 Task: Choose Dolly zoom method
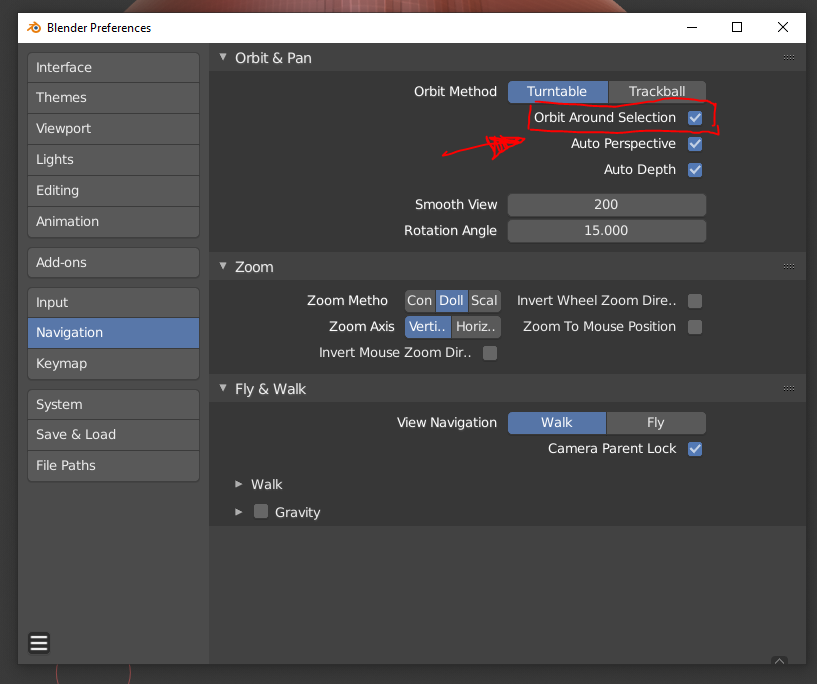pos(452,301)
